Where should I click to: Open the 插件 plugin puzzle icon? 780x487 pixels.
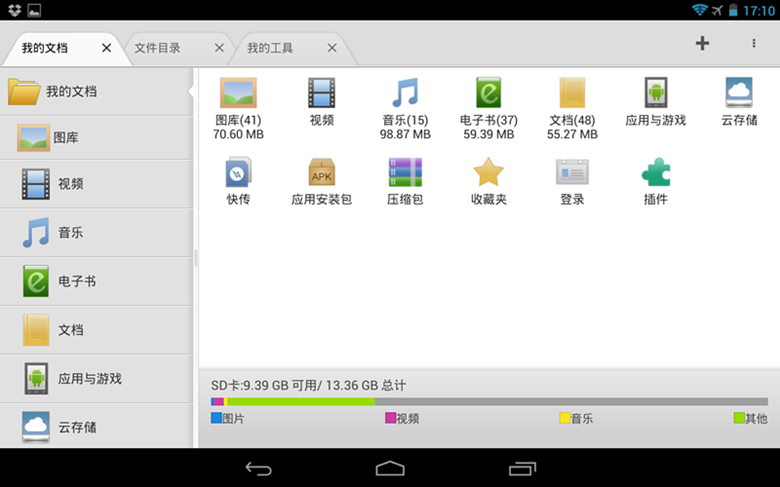tap(655, 173)
